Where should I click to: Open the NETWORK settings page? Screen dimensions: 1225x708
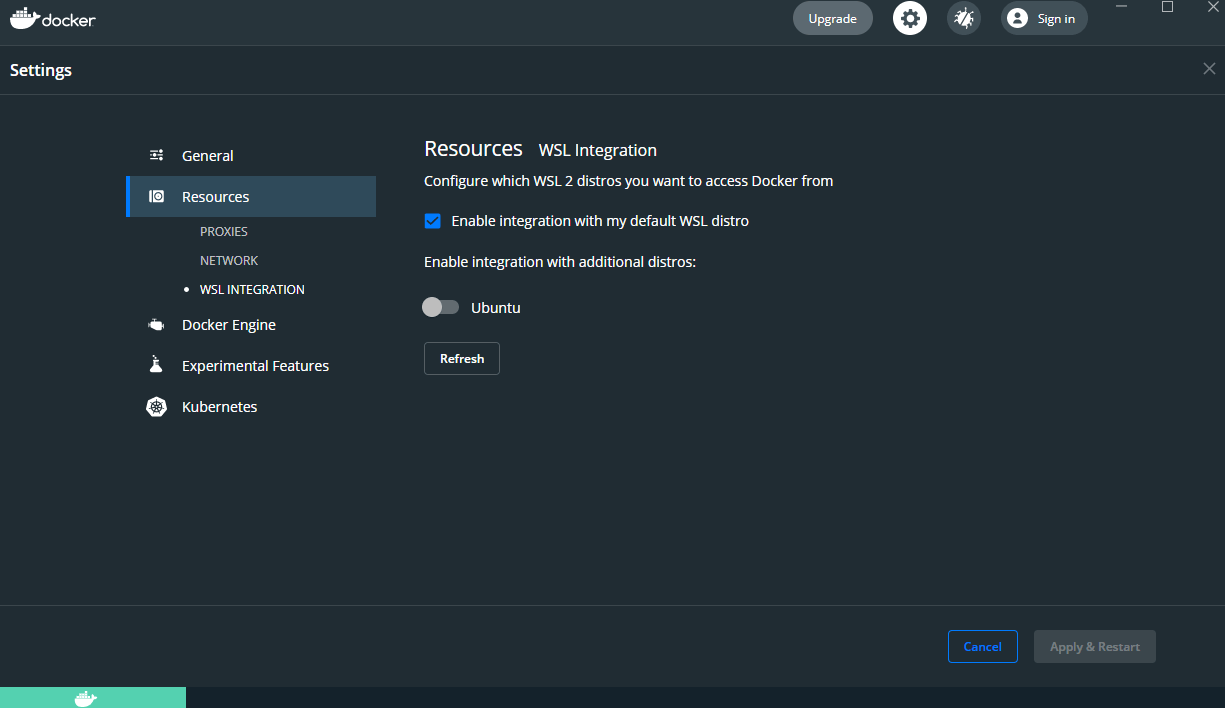tap(229, 260)
